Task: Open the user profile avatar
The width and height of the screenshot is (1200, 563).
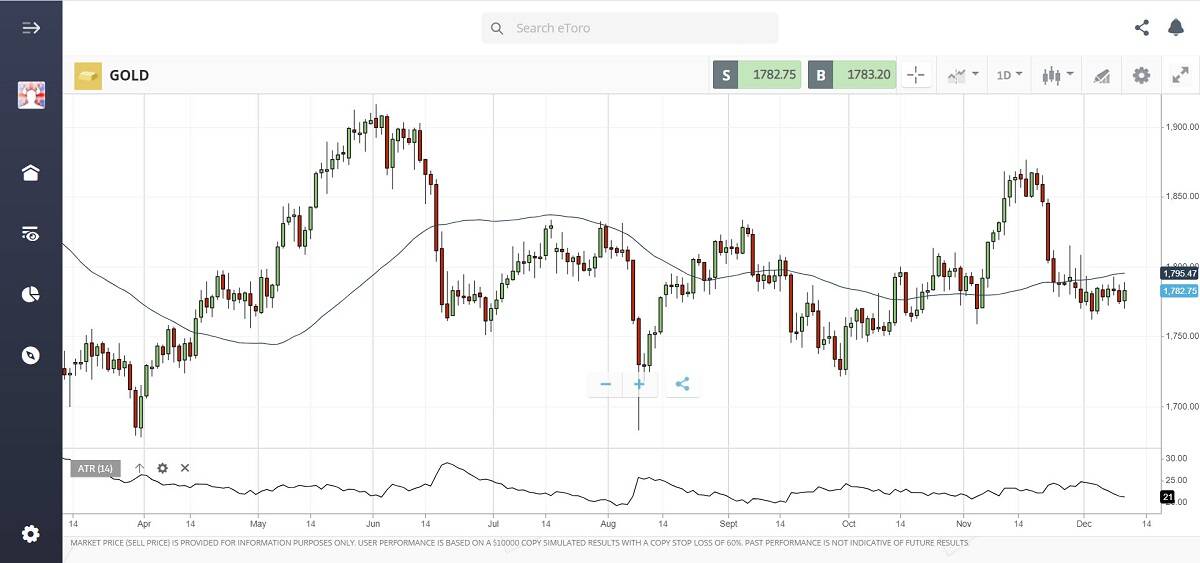Action: 31,95
